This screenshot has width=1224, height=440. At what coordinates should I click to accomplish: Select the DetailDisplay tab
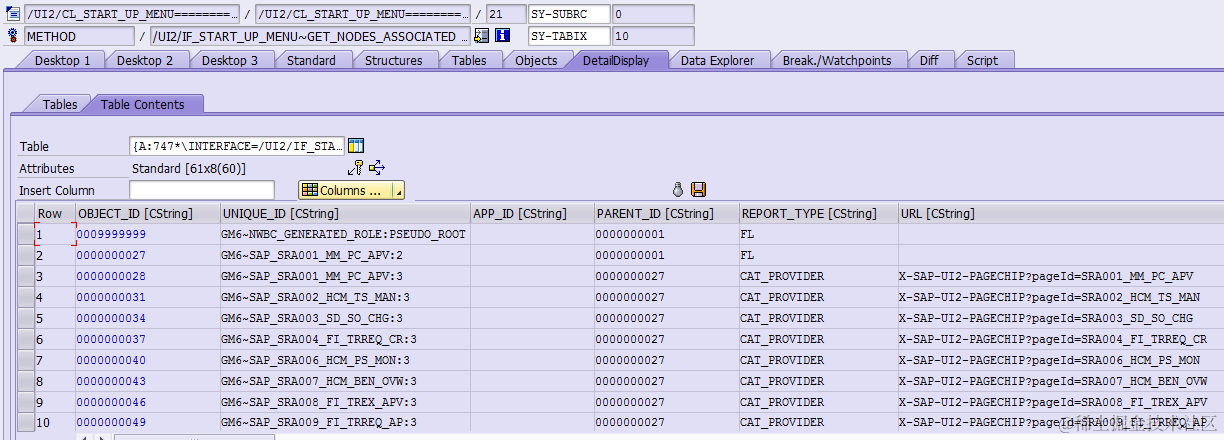pos(616,60)
